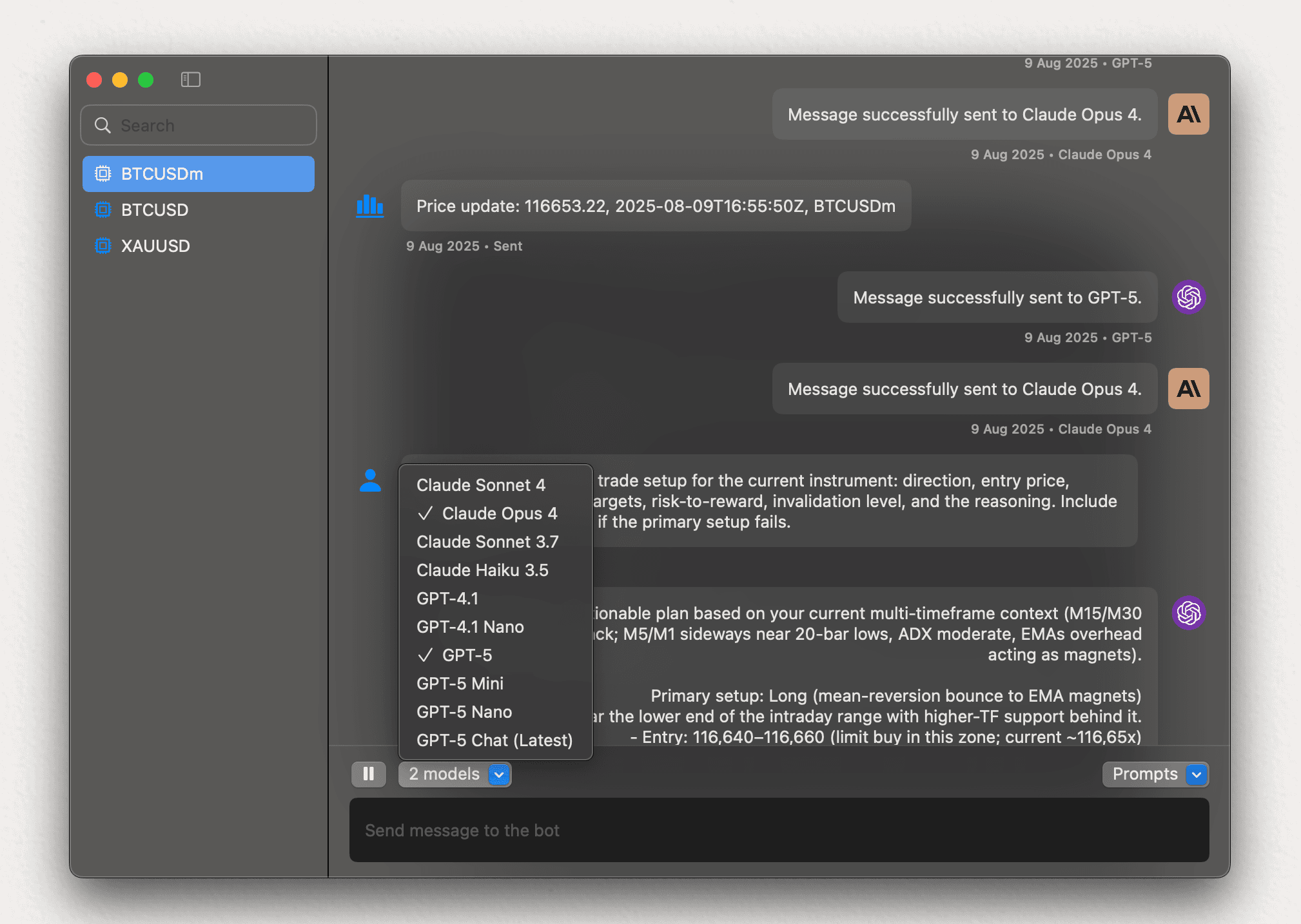Select the XAUUSD sidebar item
The image size is (1301, 924).
155,246
